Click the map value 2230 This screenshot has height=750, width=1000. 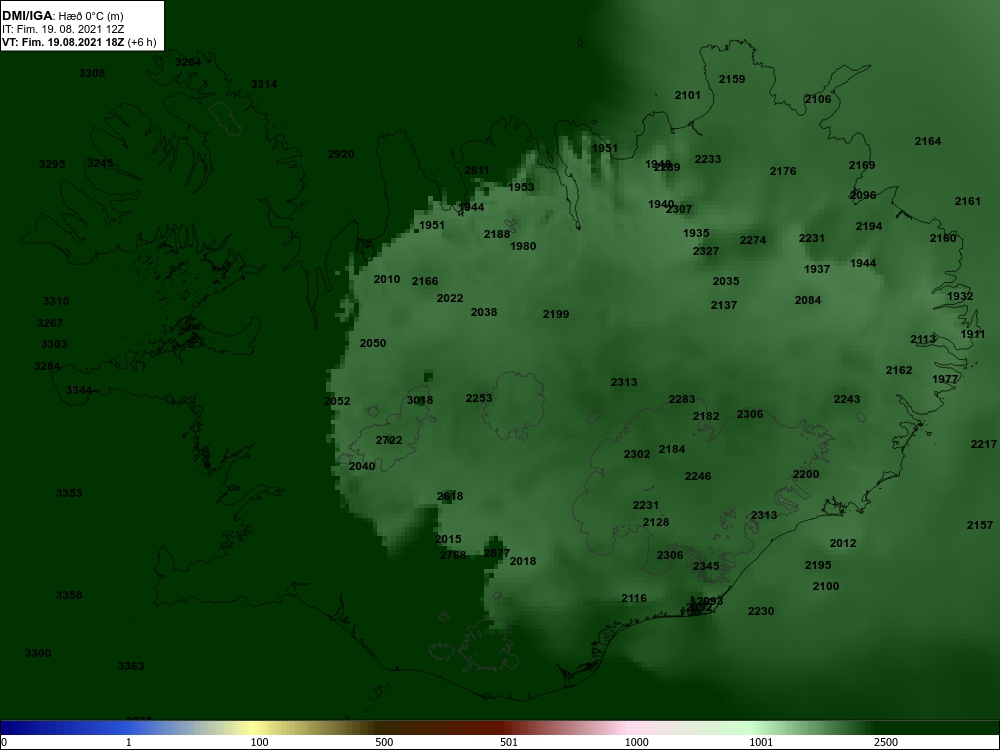(x=761, y=612)
